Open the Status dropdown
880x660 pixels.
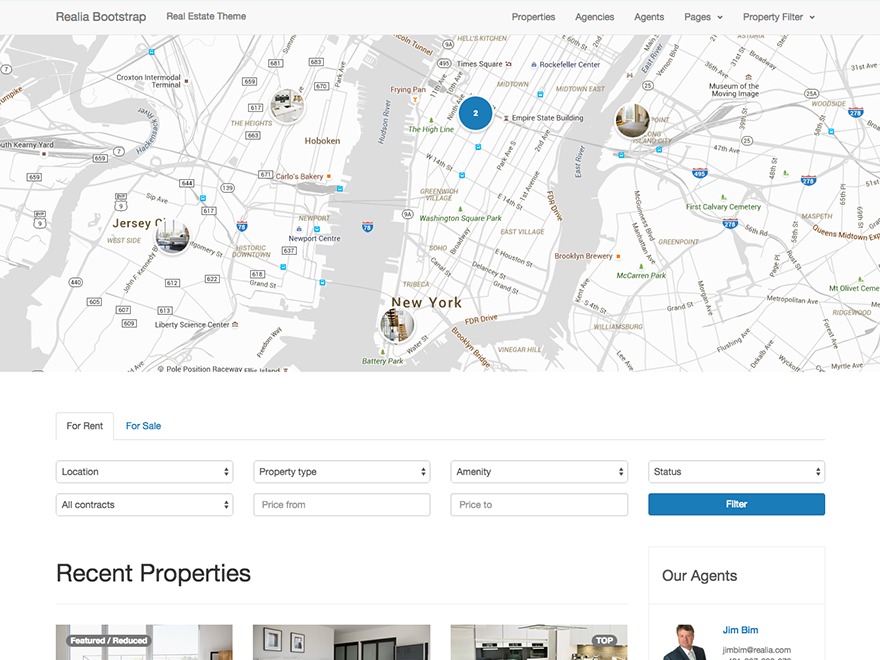pos(736,472)
